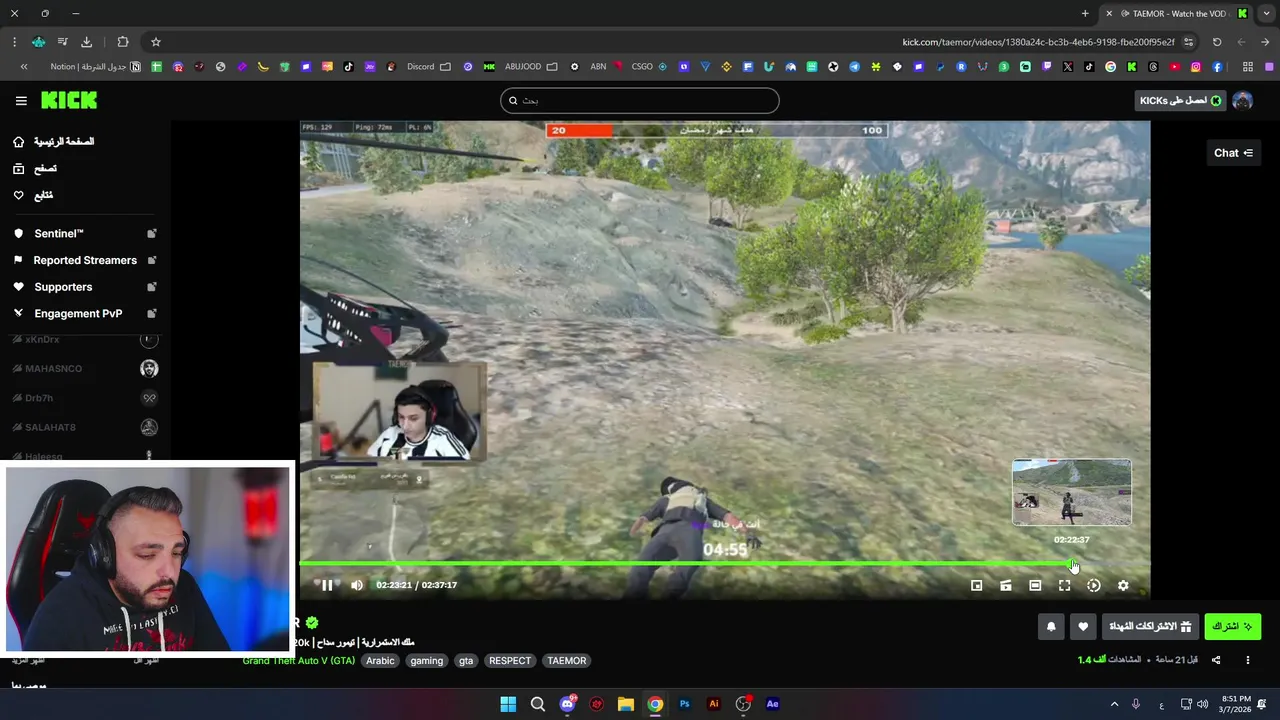Image resolution: width=1280 pixels, height=720 pixels.
Task: Select xKnDrx in followed channels
Action: click(x=85, y=340)
